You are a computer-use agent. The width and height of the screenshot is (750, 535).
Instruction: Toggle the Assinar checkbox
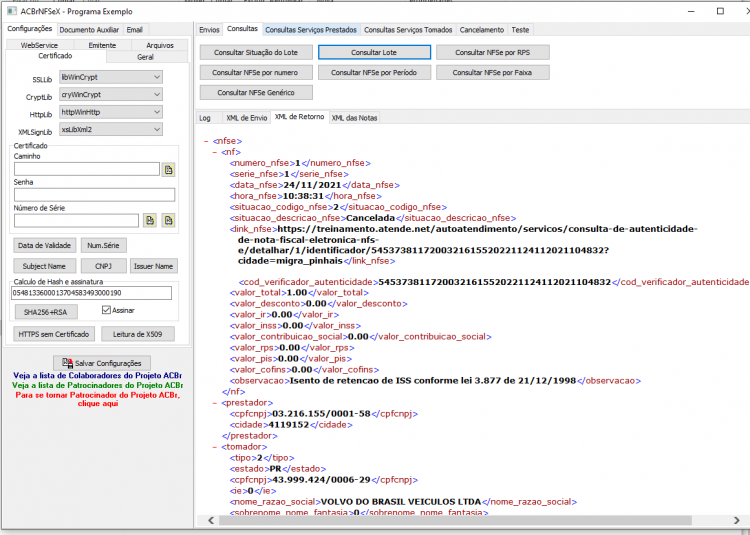point(106,310)
